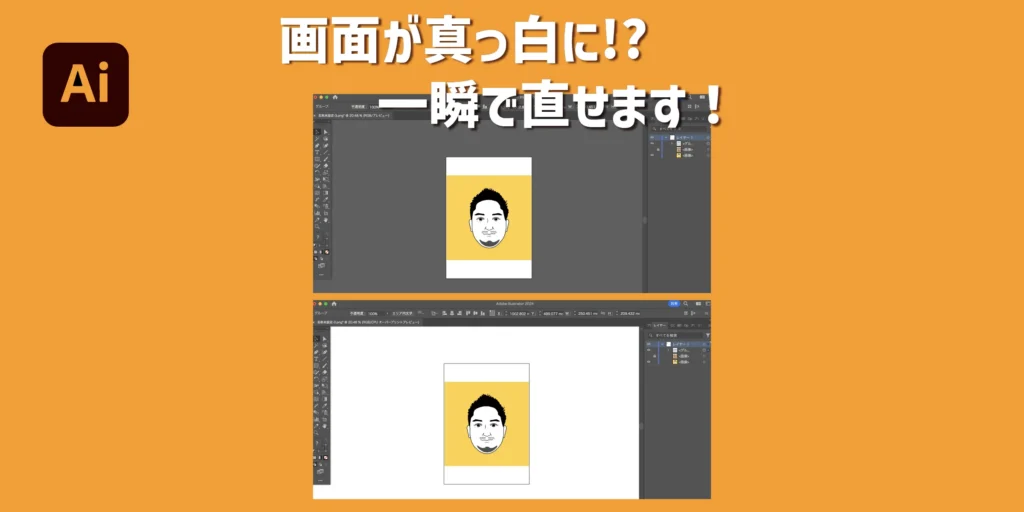Image resolution: width=1024 pixels, height=512 pixels.
Task: Click blue share button in lower window
Action: pyautogui.click(x=674, y=304)
